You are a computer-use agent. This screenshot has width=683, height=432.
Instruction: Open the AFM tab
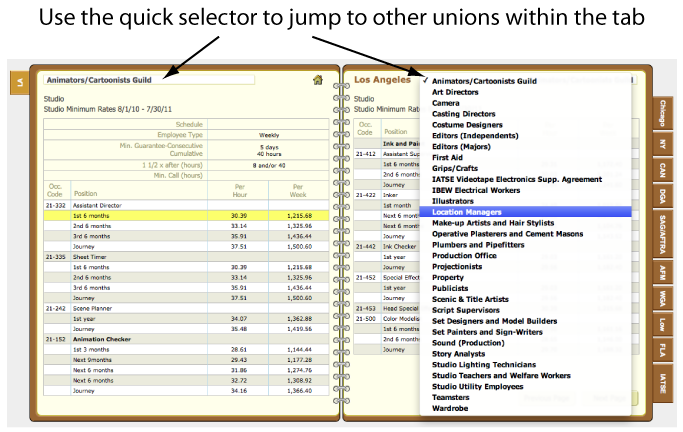click(x=663, y=273)
